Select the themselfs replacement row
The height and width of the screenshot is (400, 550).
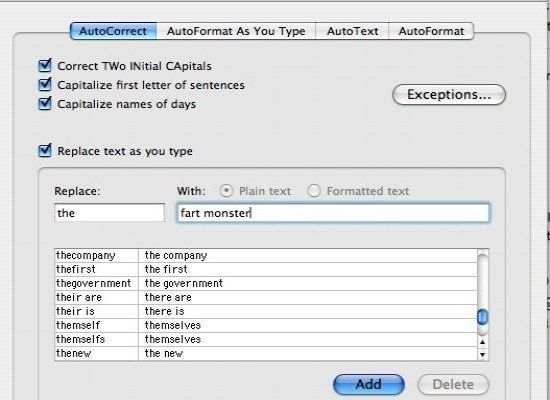point(266,340)
